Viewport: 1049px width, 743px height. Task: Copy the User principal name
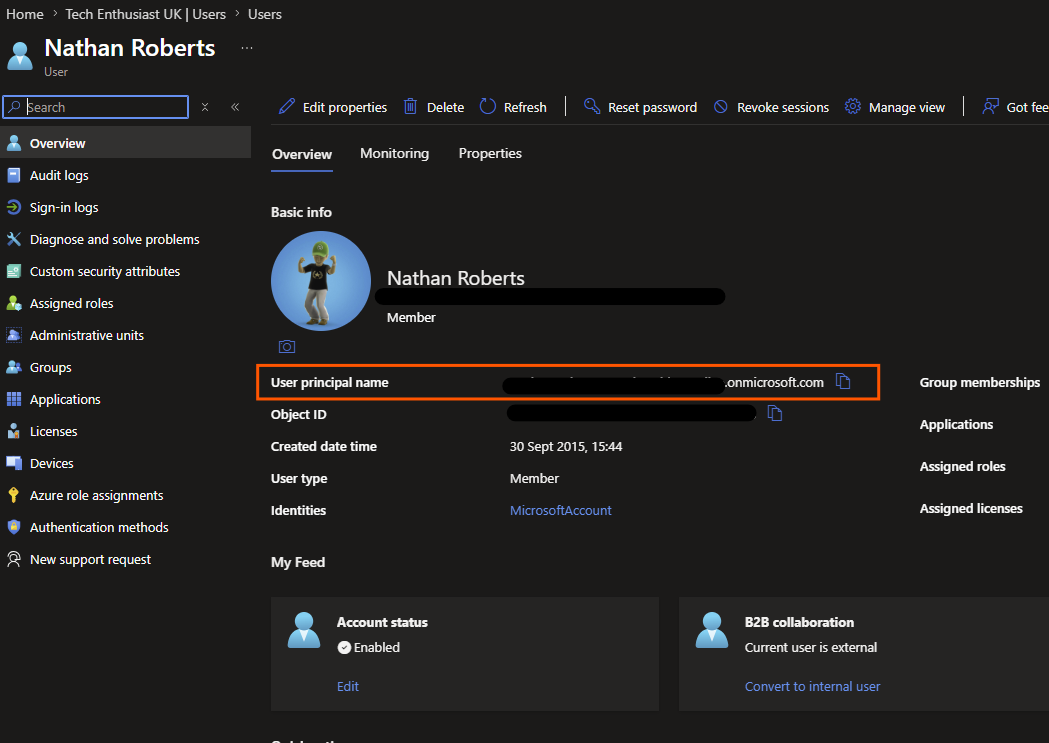843,382
